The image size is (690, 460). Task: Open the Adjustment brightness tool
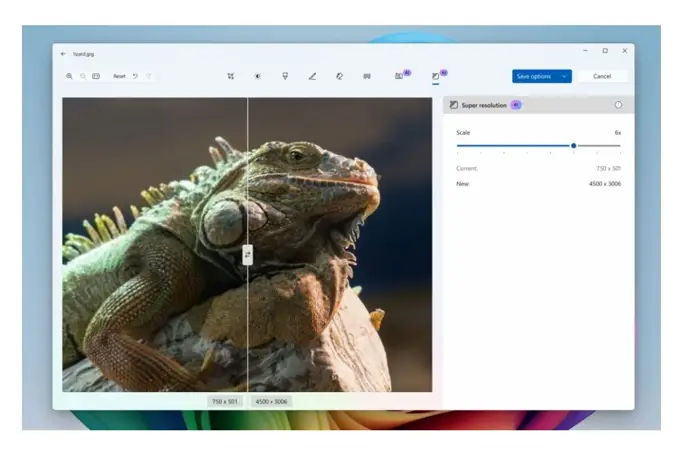258,76
